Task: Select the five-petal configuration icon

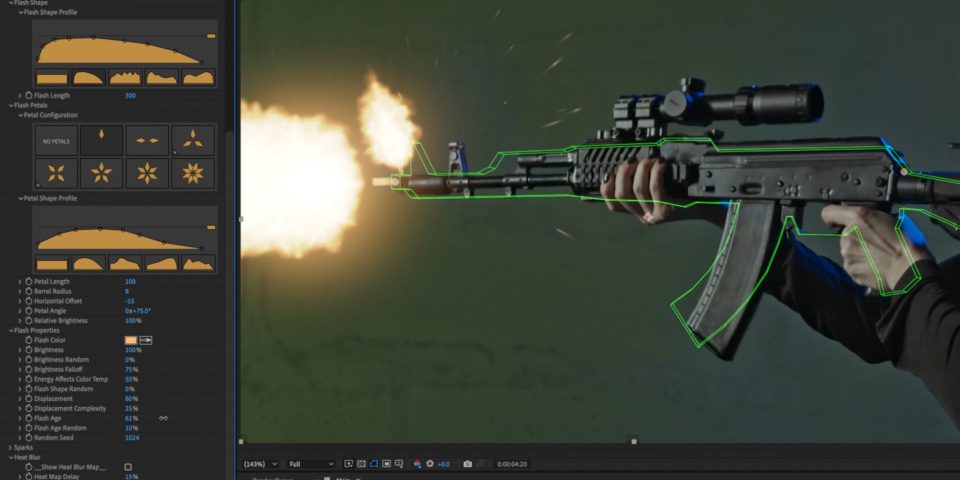Action: point(102,173)
